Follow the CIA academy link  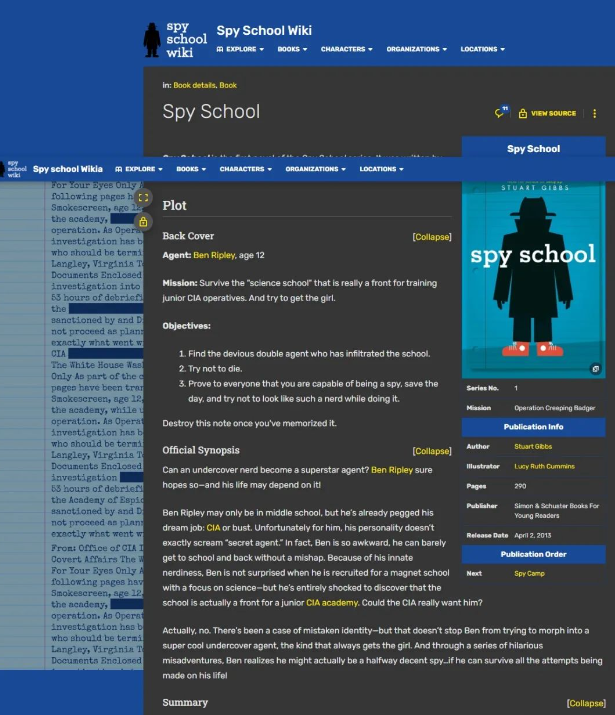pos(332,603)
